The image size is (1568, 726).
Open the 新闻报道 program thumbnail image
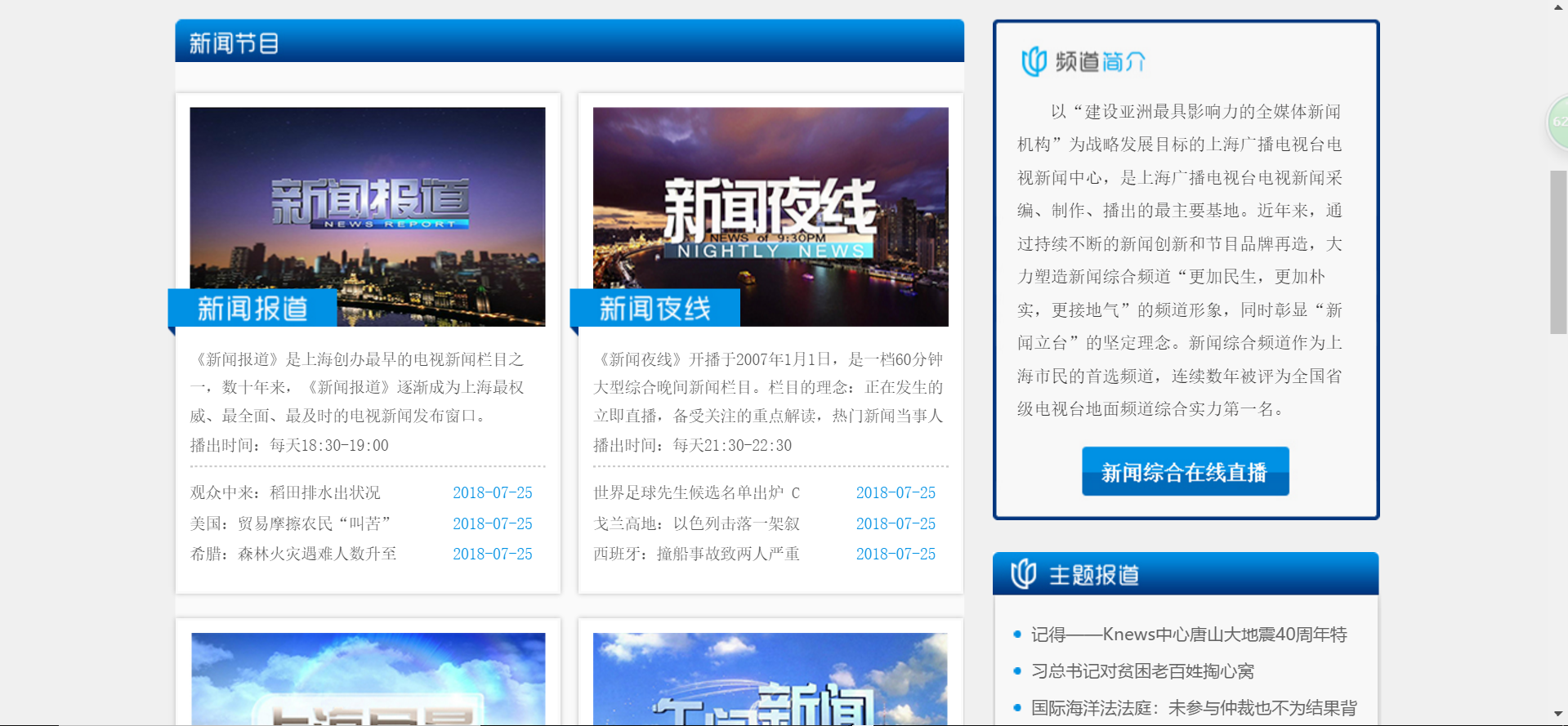click(368, 216)
